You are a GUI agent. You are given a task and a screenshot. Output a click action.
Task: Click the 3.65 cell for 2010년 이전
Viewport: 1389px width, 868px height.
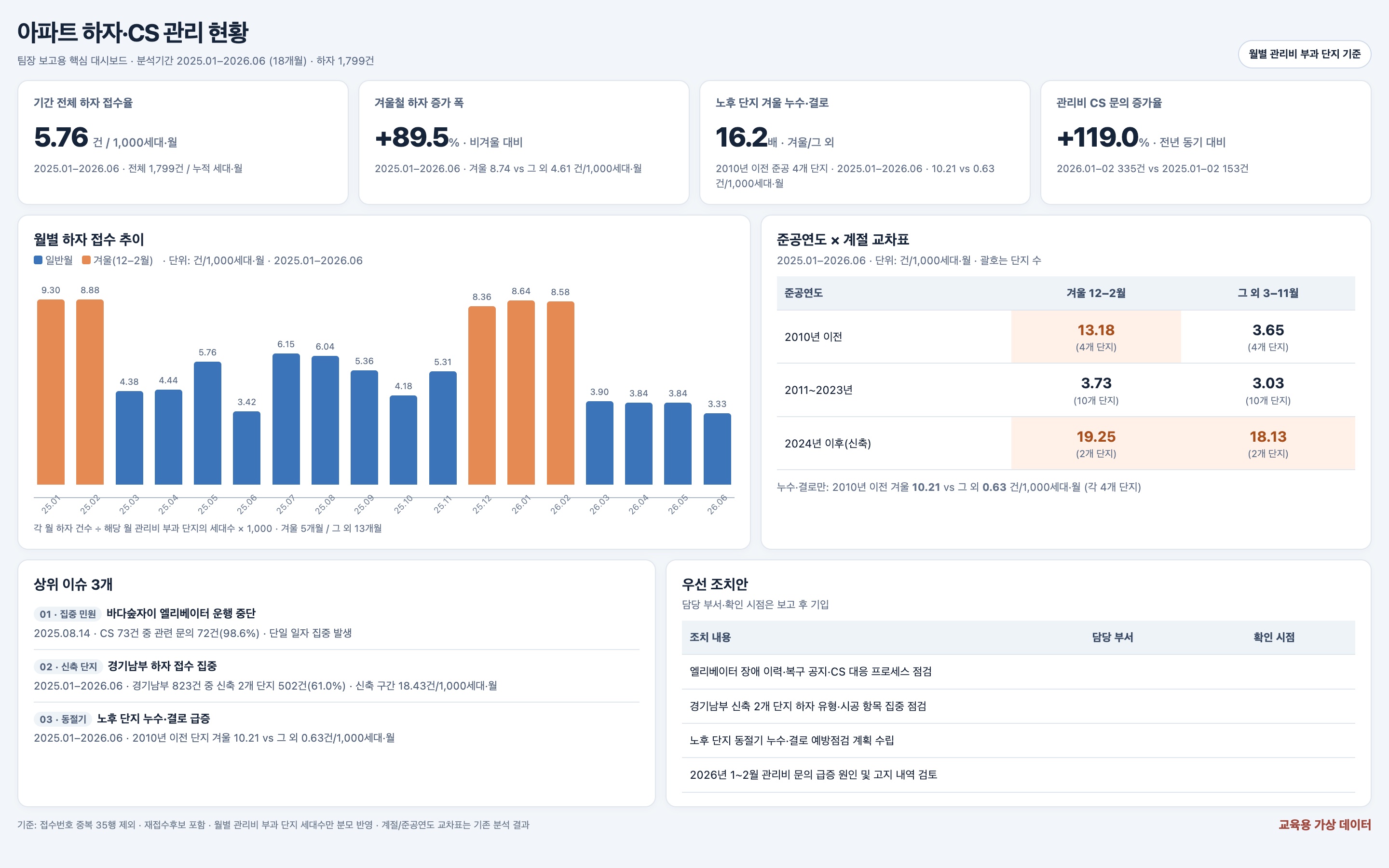[1268, 337]
